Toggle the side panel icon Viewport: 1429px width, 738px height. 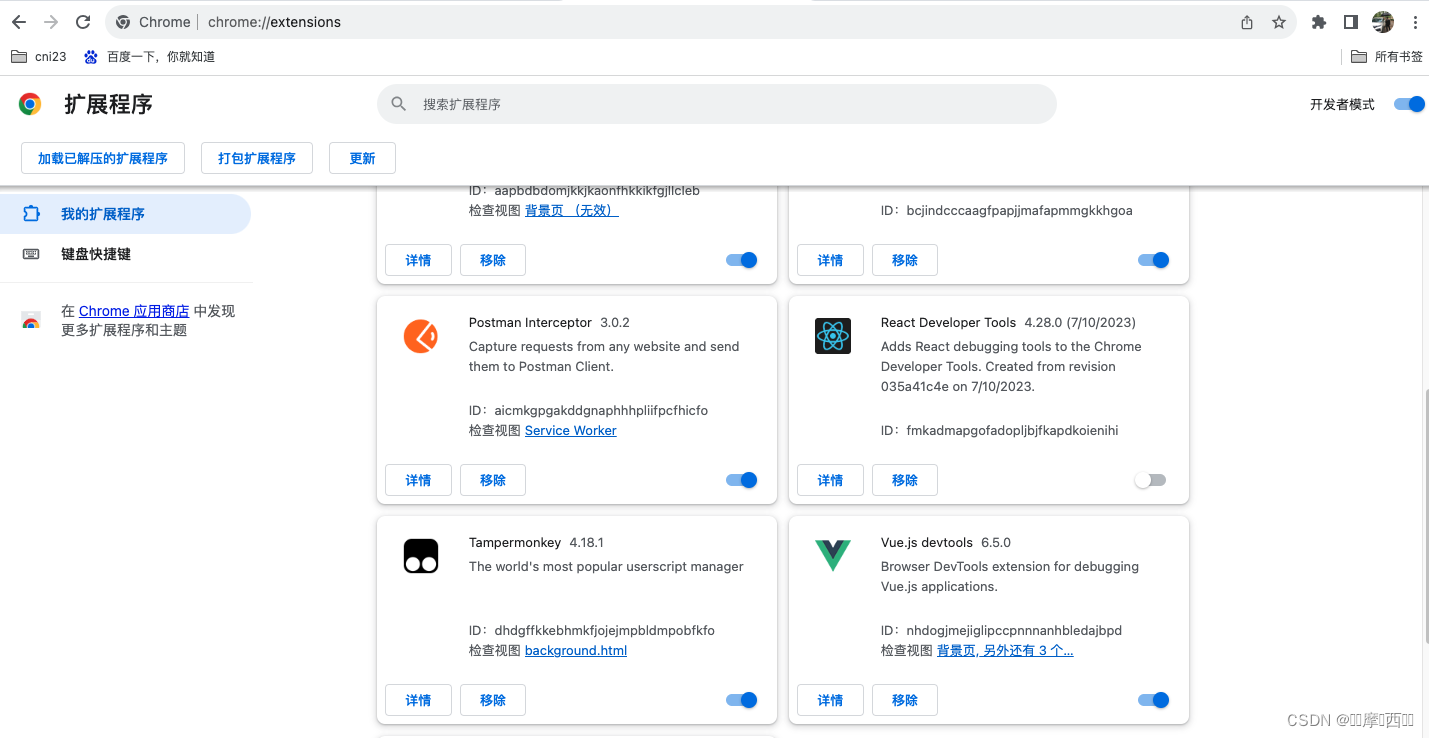tap(1351, 22)
